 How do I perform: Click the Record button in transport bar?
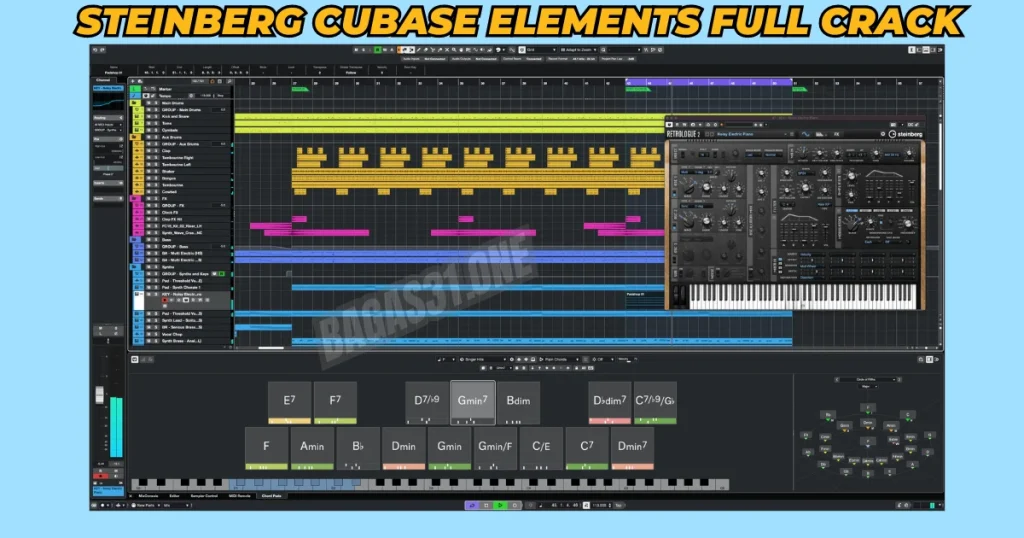pyautogui.click(x=515, y=505)
